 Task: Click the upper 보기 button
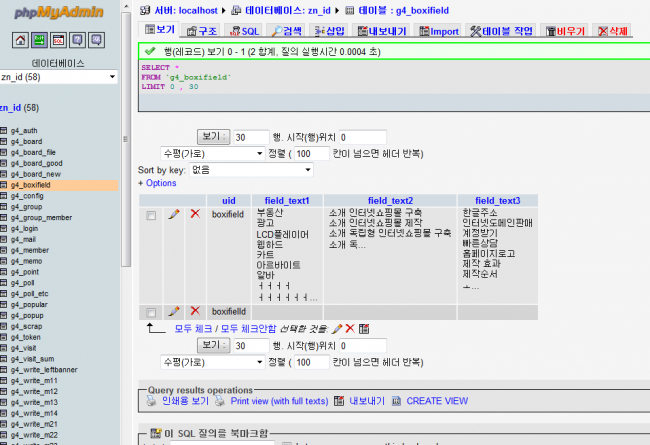[213, 136]
